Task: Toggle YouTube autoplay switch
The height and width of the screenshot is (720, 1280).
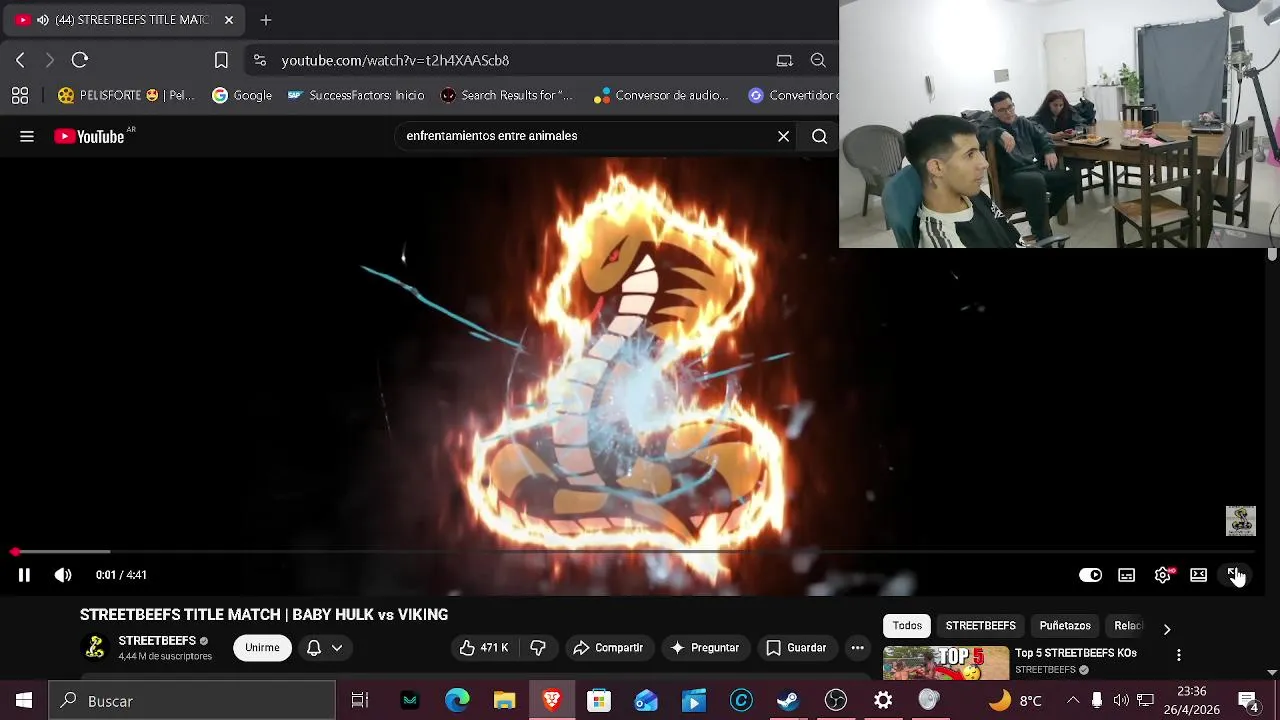Action: pyautogui.click(x=1090, y=575)
